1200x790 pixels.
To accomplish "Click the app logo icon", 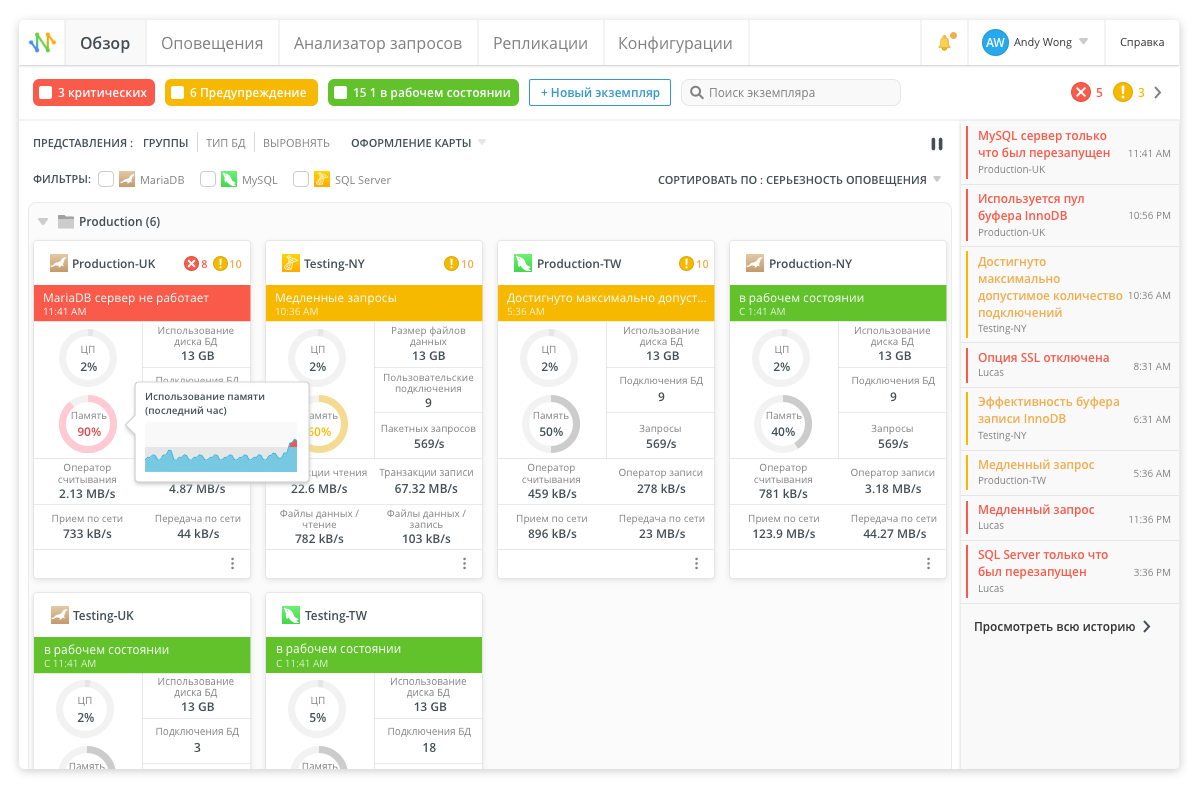I will [42, 43].
